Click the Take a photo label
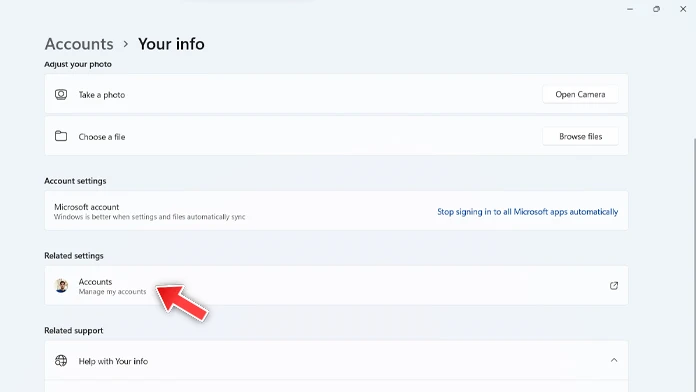696x392 pixels. coord(102,95)
